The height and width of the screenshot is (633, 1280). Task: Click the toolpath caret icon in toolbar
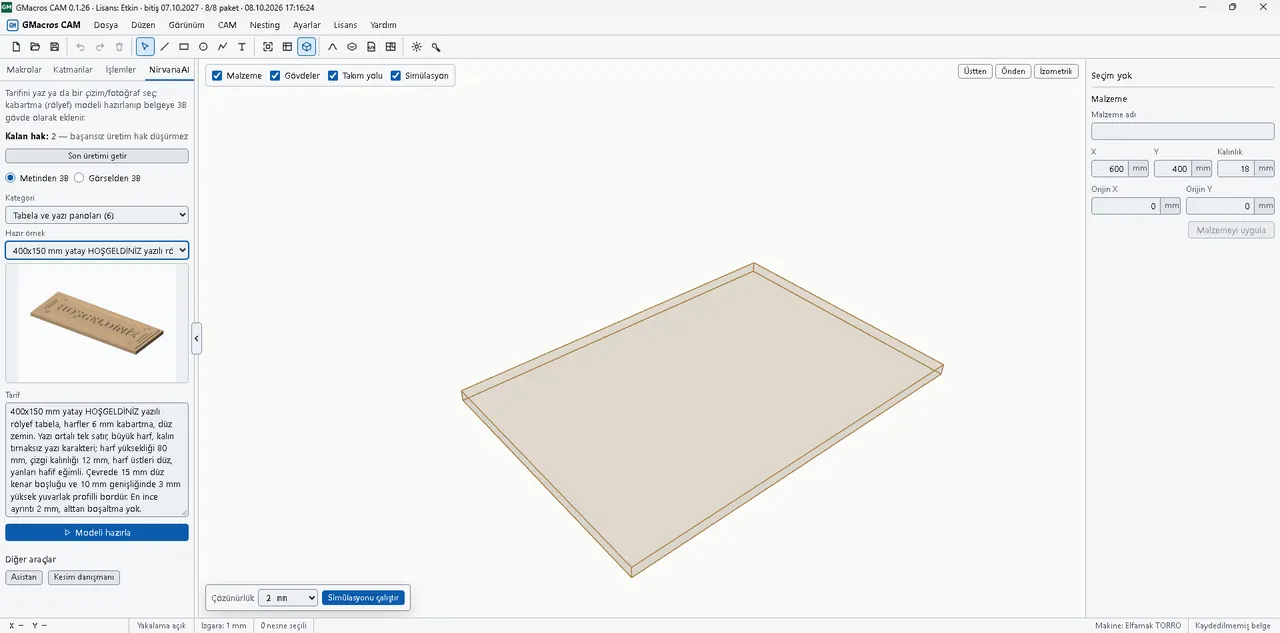coord(333,47)
